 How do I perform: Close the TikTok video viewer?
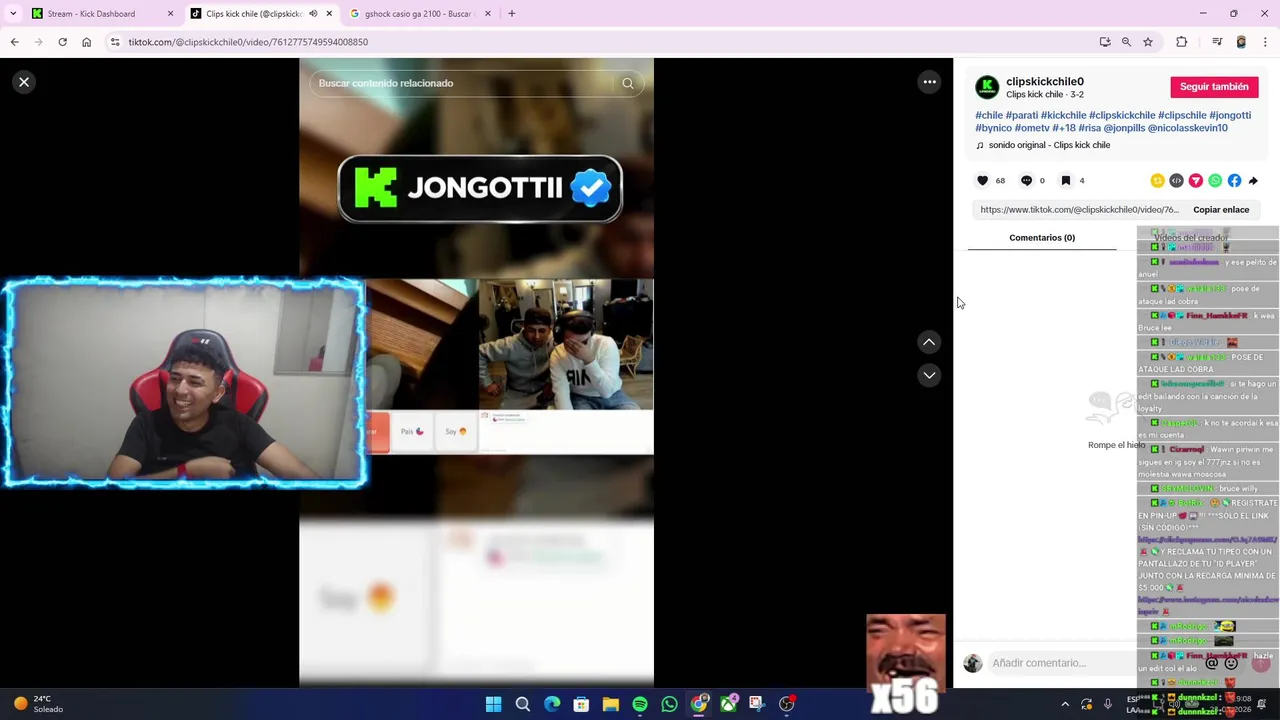click(x=24, y=82)
